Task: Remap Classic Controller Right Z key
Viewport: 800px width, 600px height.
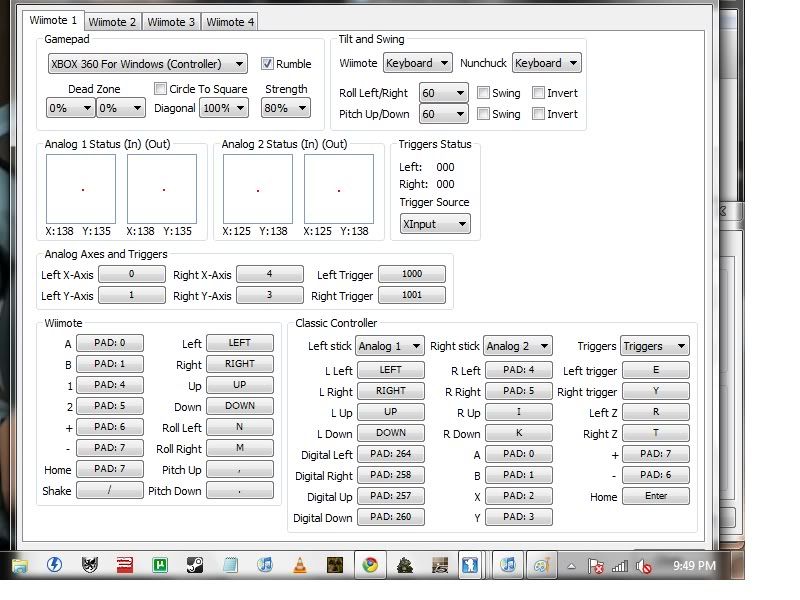Action: tap(656, 433)
